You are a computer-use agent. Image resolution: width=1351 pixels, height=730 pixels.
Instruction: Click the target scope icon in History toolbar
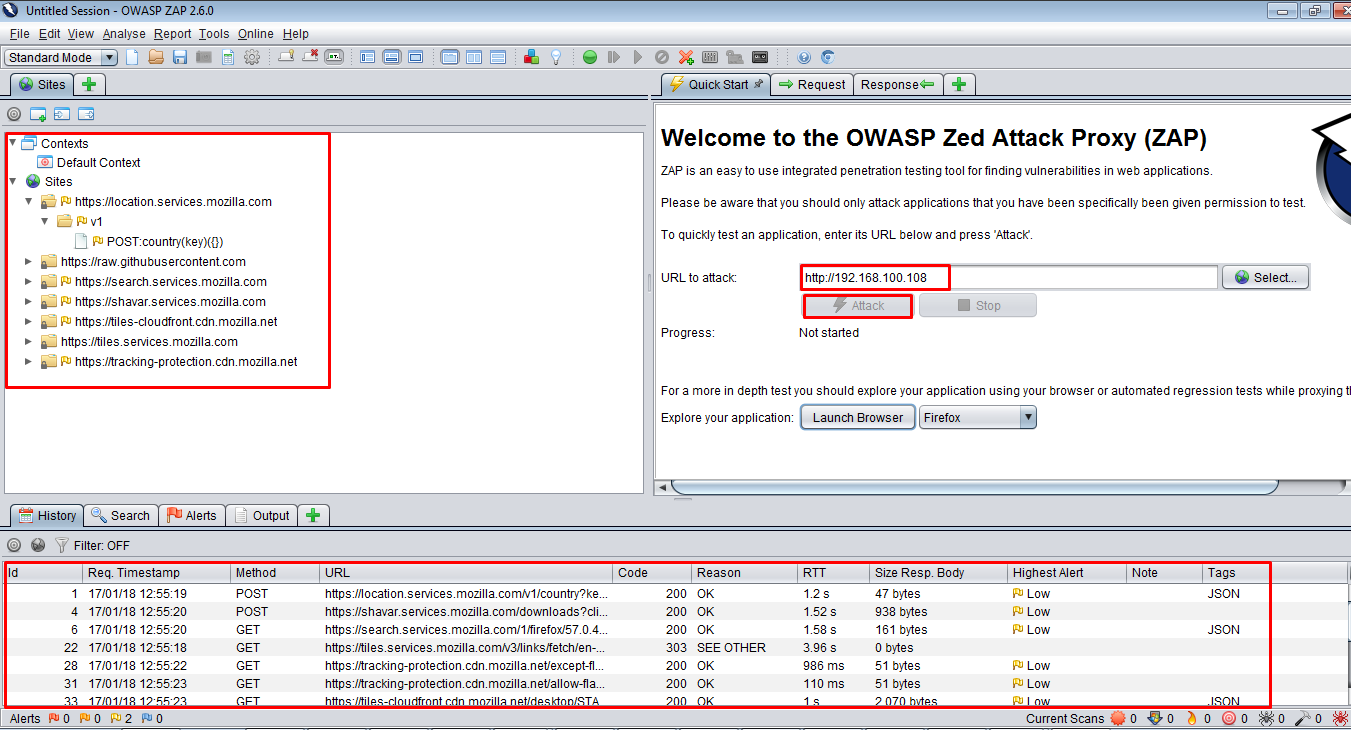tap(14, 545)
